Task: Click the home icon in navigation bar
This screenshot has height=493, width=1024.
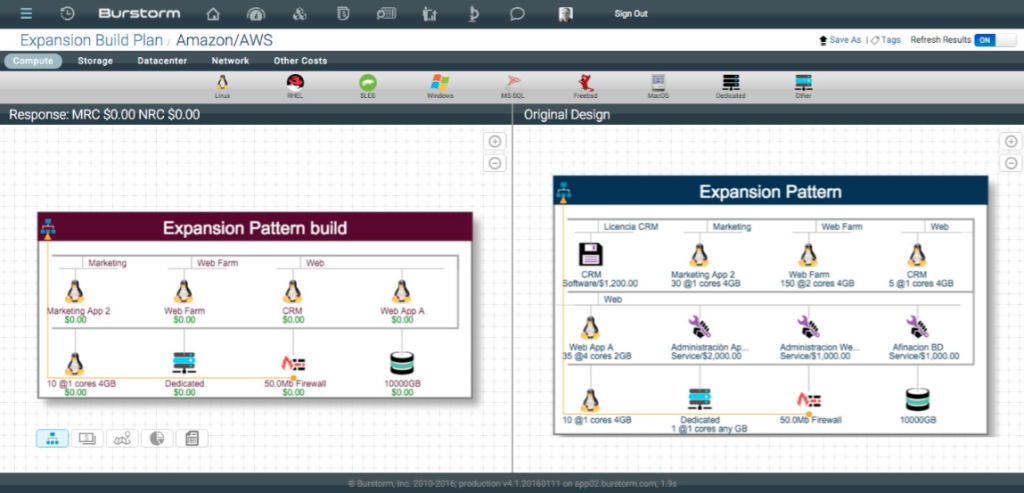Action: tap(213, 14)
